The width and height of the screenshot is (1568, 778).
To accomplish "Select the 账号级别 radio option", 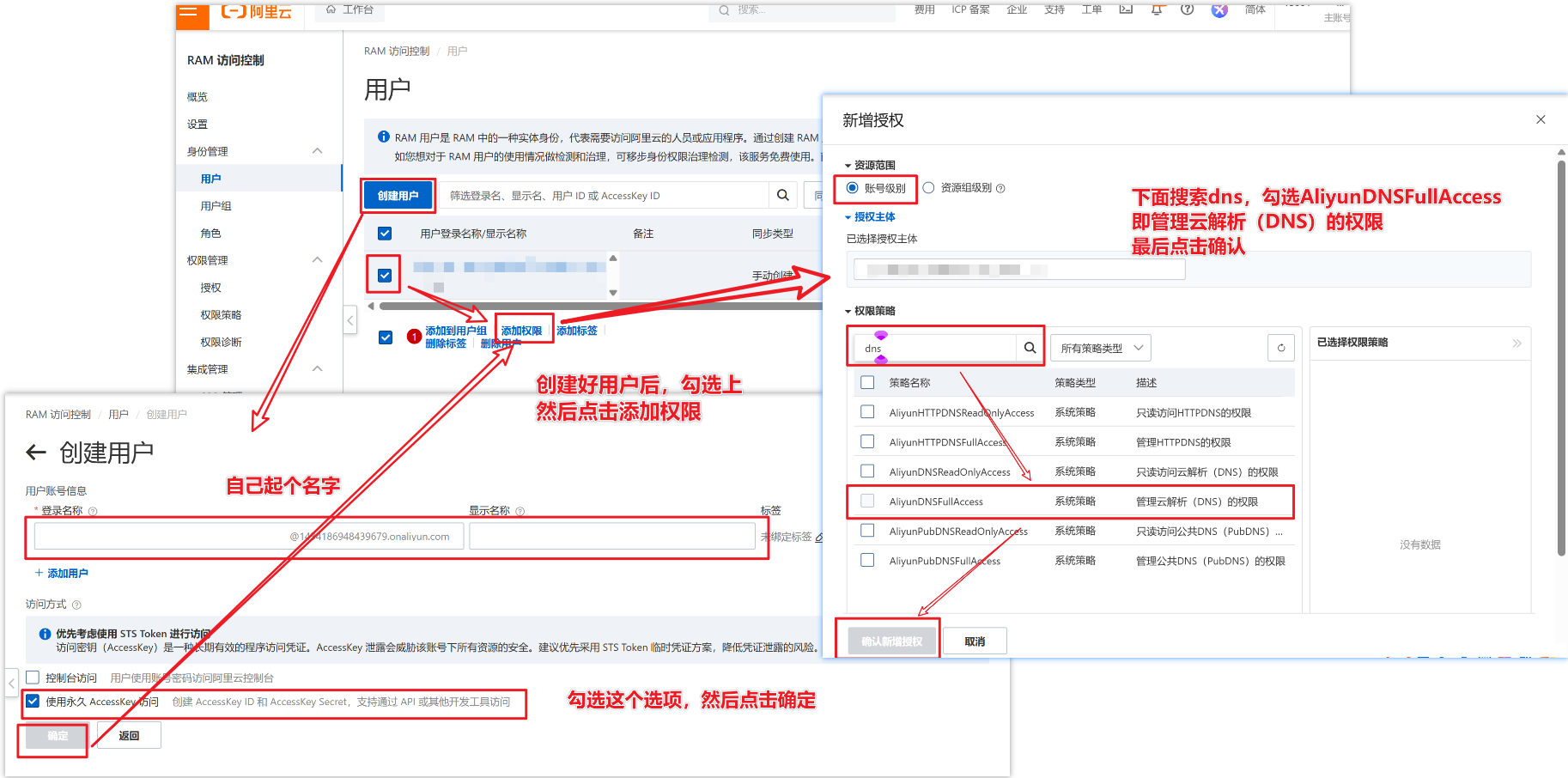I will [853, 187].
